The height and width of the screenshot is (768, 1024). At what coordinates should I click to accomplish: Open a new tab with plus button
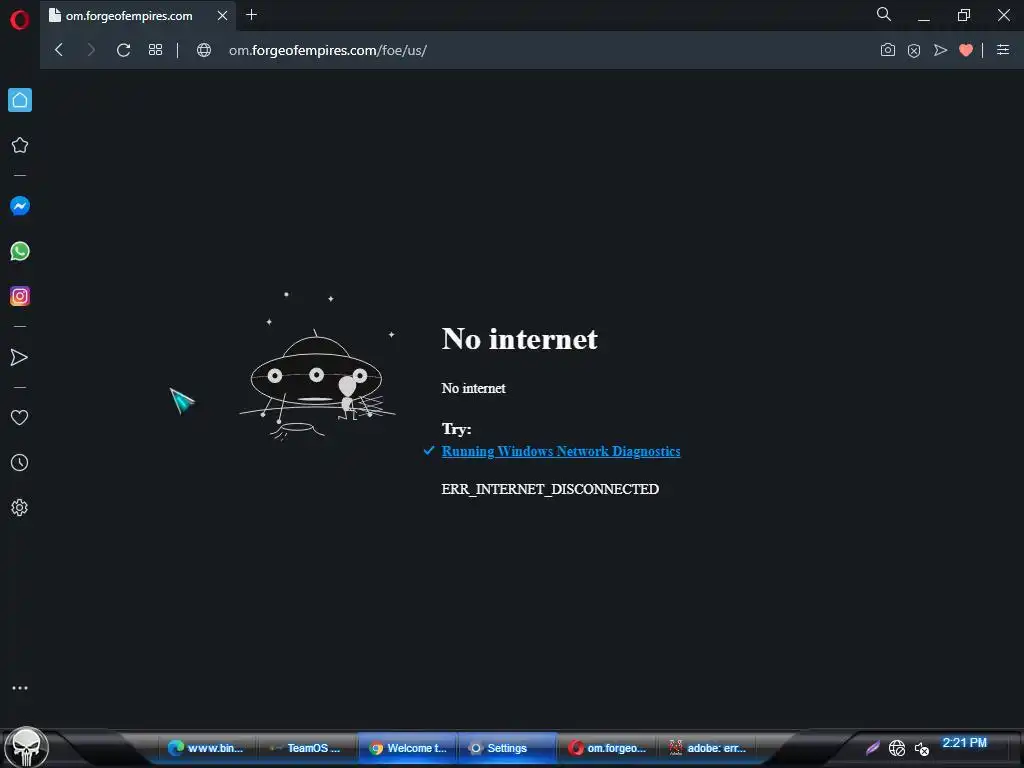(251, 14)
